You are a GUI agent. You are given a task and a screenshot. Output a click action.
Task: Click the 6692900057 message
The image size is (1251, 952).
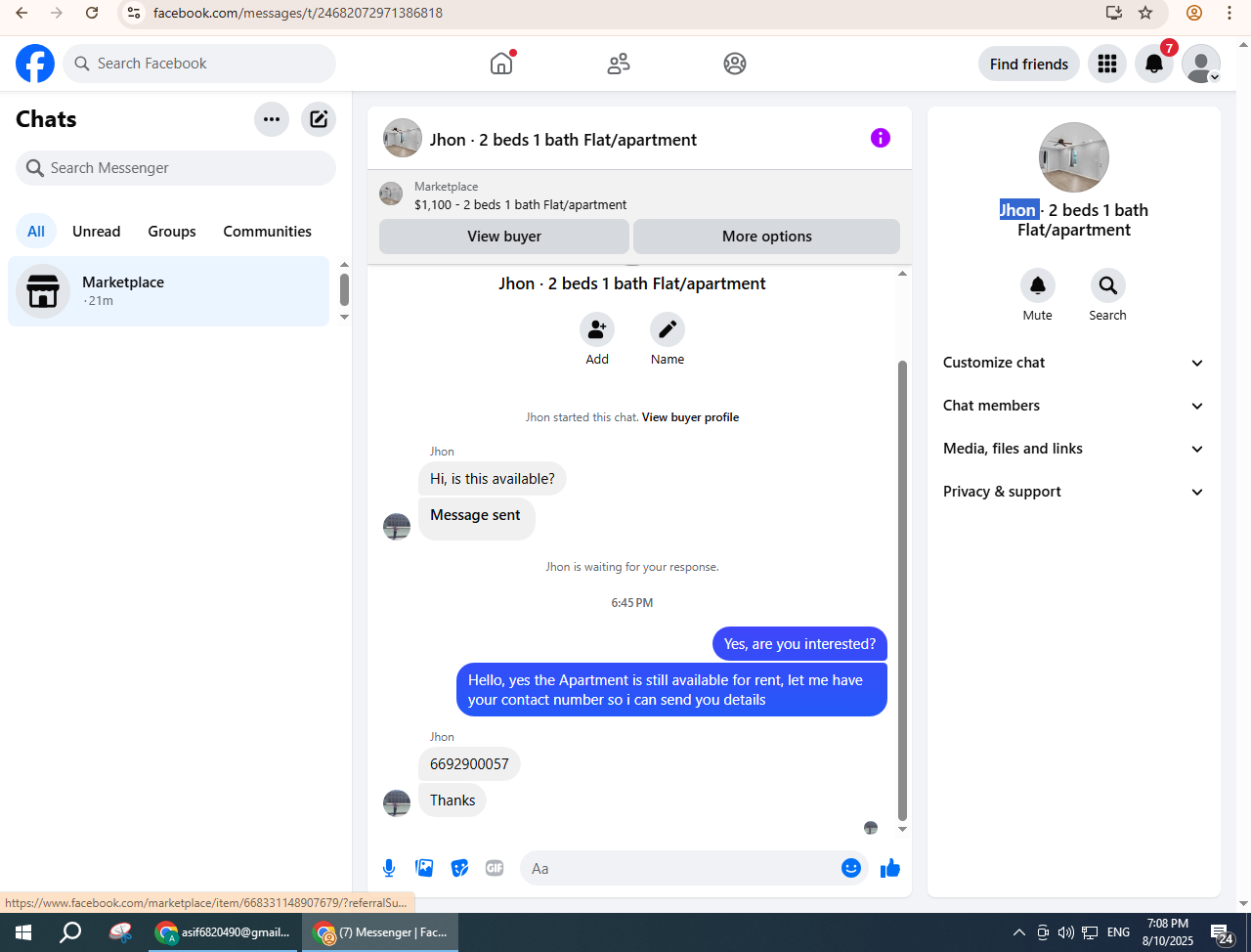(x=469, y=764)
